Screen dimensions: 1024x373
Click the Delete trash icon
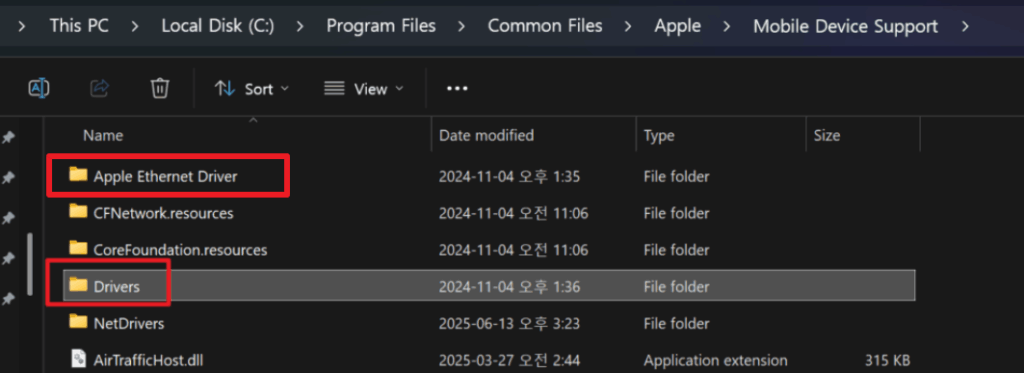[160, 88]
